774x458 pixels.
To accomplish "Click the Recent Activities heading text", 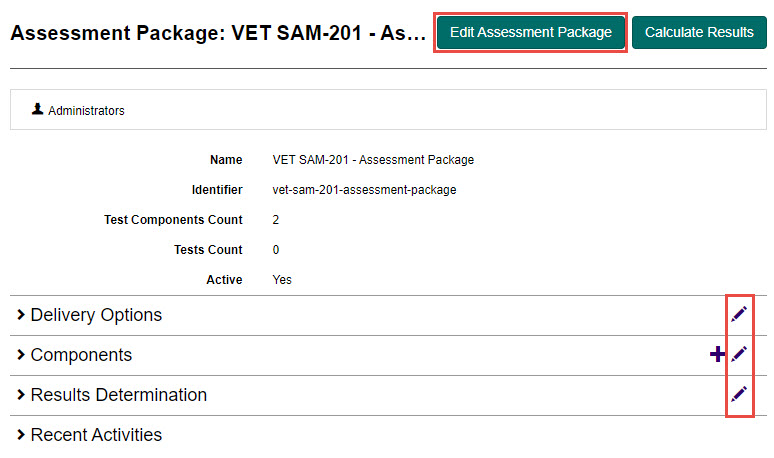I will [96, 435].
